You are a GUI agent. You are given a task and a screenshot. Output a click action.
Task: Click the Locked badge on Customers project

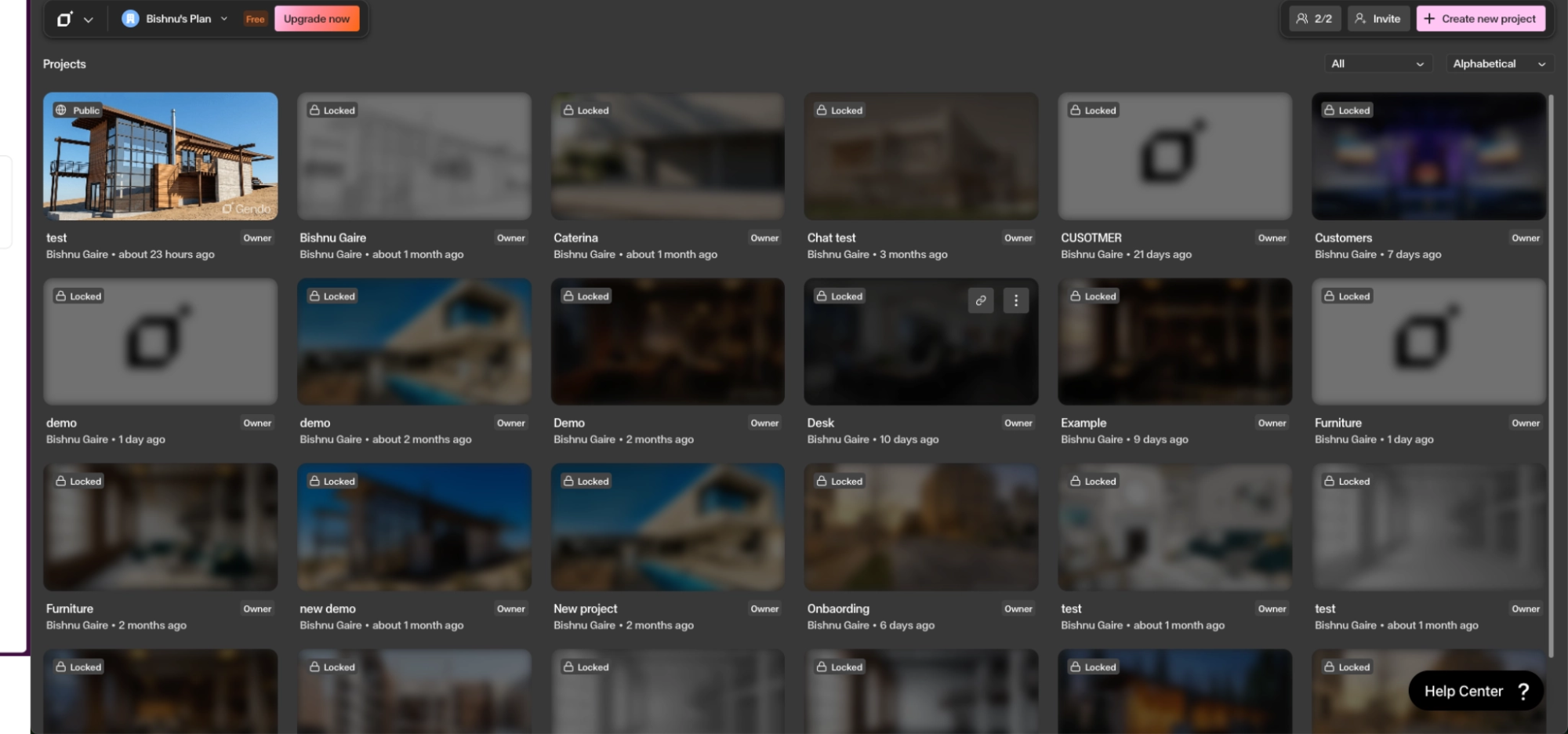(1347, 111)
